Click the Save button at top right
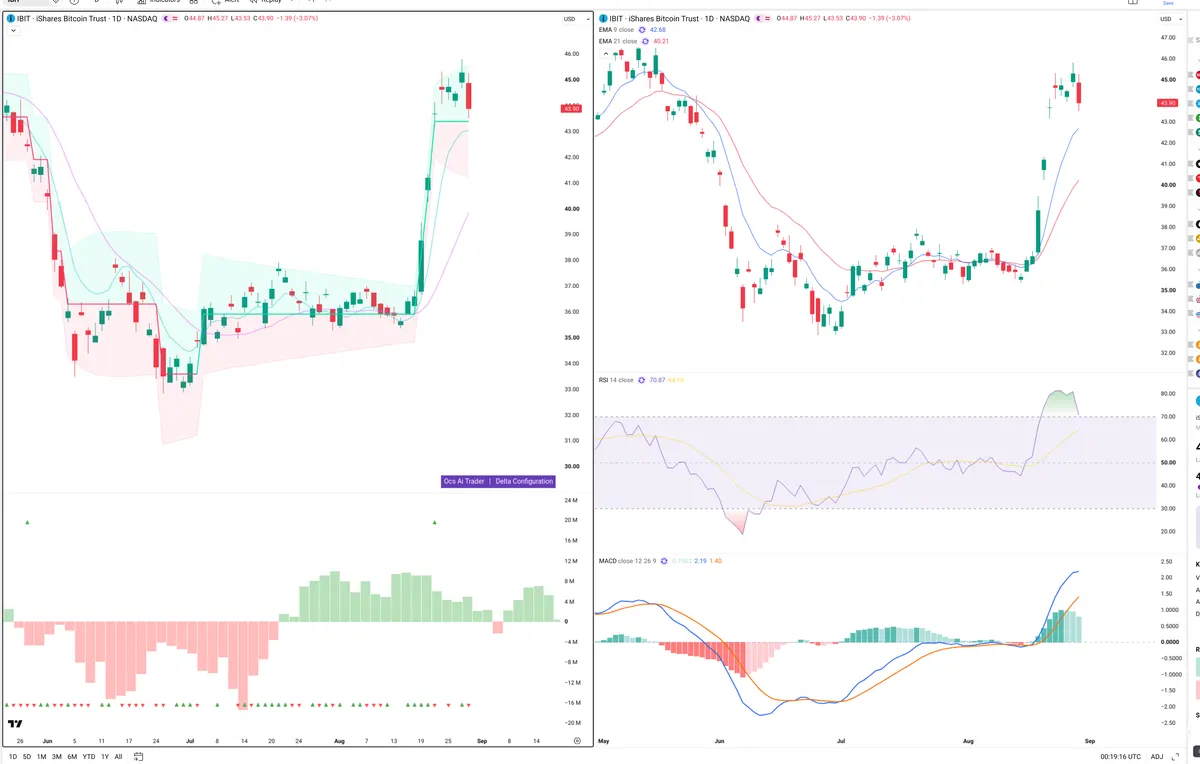Screen dimensions: 1200x764 point(1167,3)
